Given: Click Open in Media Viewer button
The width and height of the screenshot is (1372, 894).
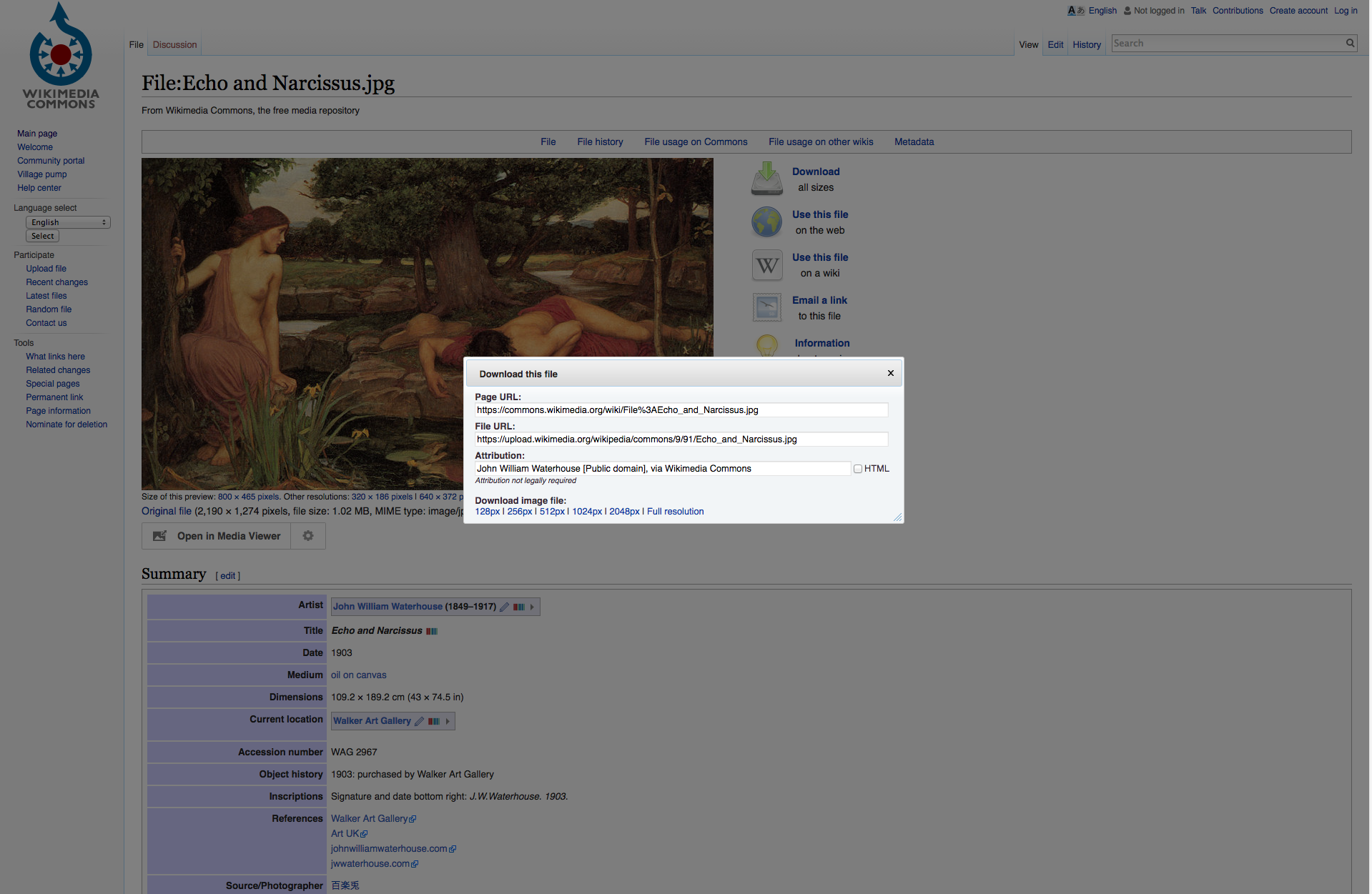Looking at the screenshot, I should coord(216,536).
